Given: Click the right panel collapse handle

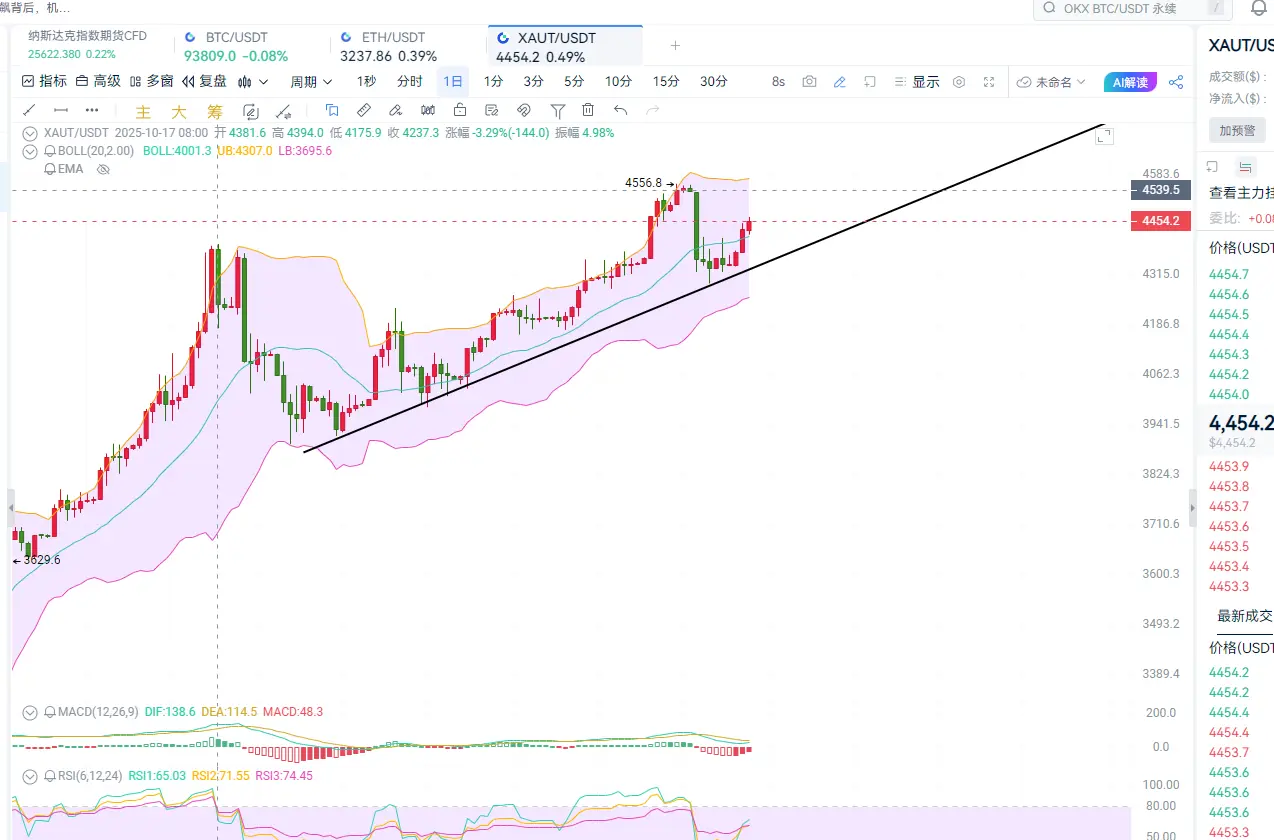Looking at the screenshot, I should click(1192, 508).
